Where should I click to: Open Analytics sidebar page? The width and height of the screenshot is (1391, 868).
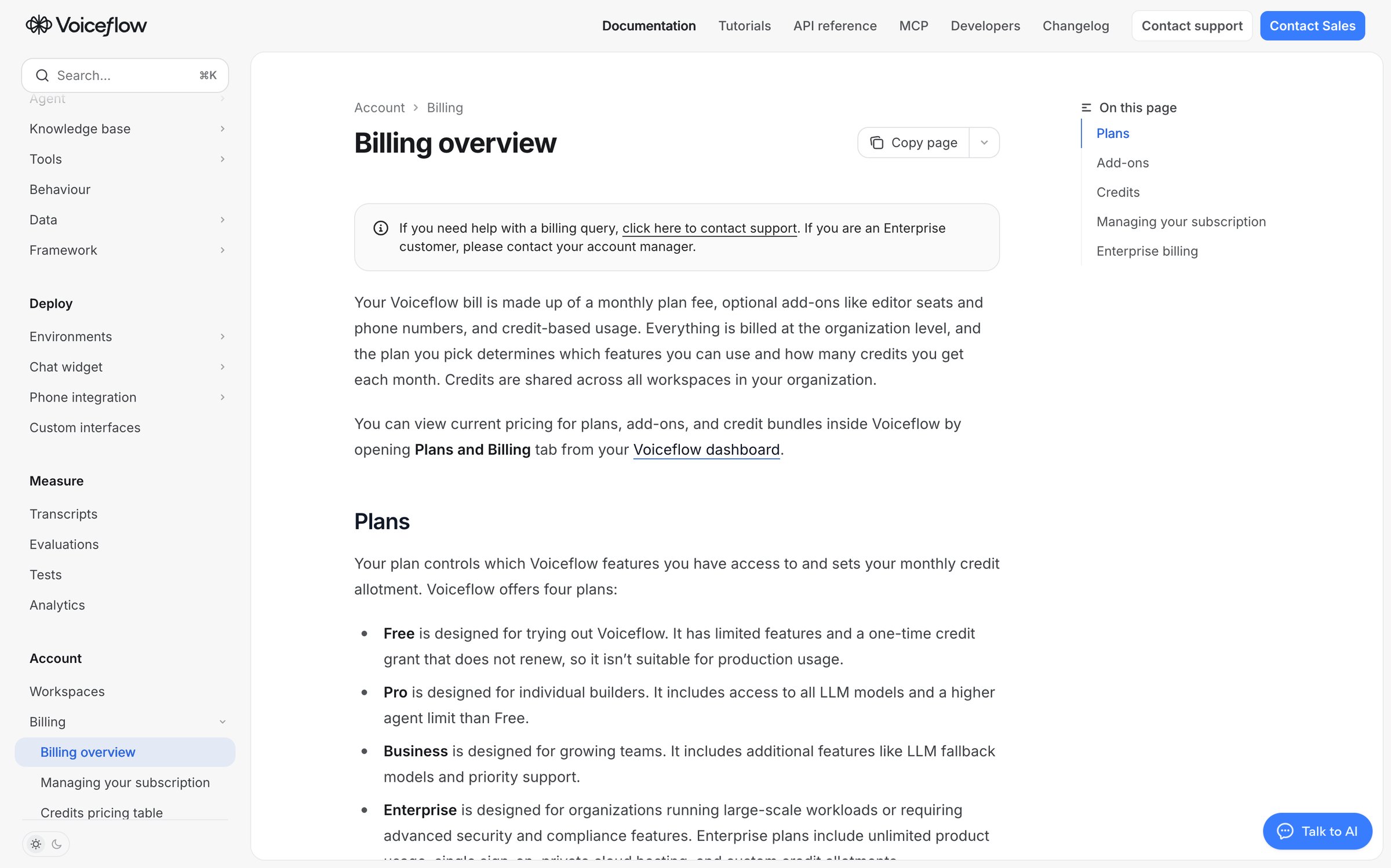(57, 605)
